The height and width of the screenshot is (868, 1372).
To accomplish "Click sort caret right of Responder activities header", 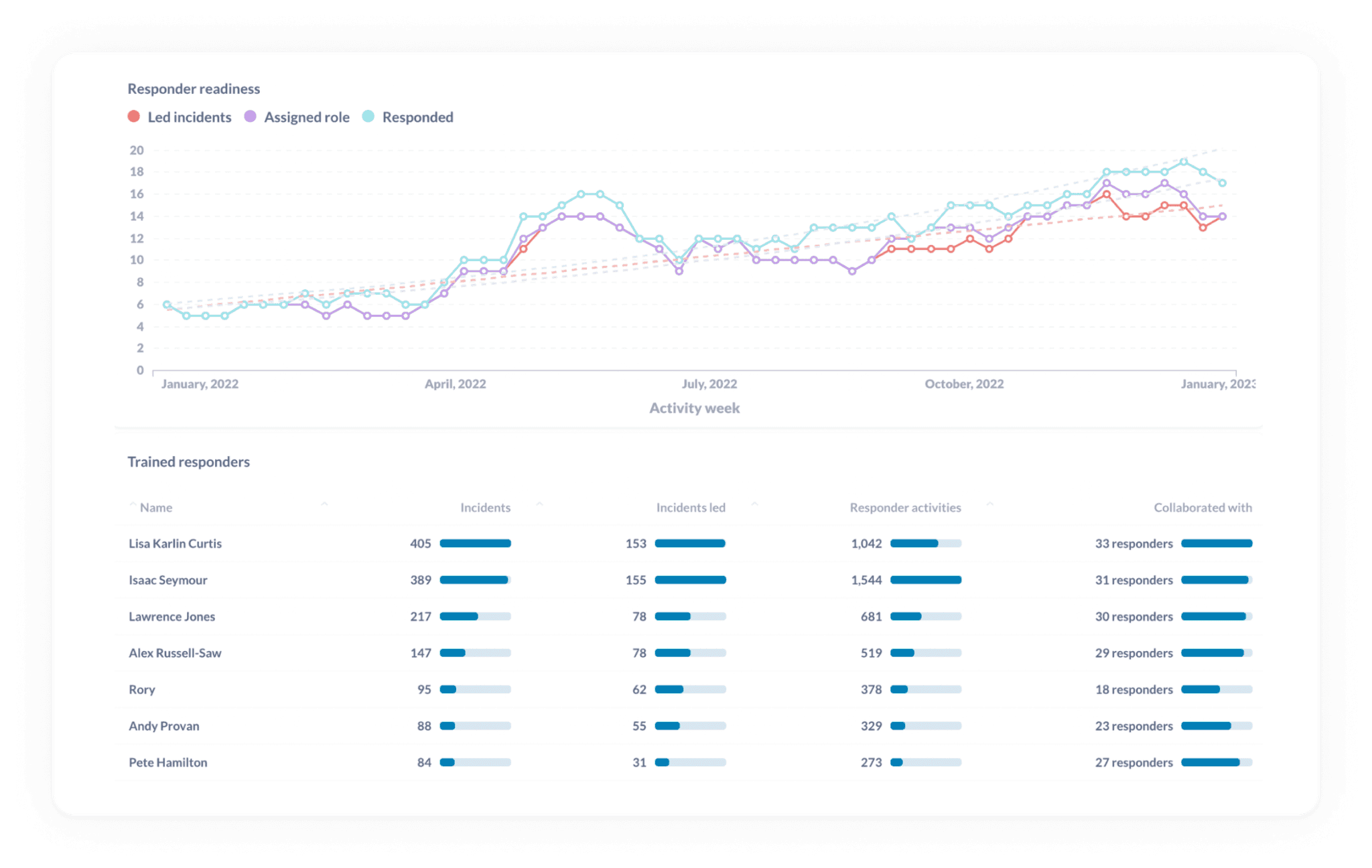I will coord(989,504).
